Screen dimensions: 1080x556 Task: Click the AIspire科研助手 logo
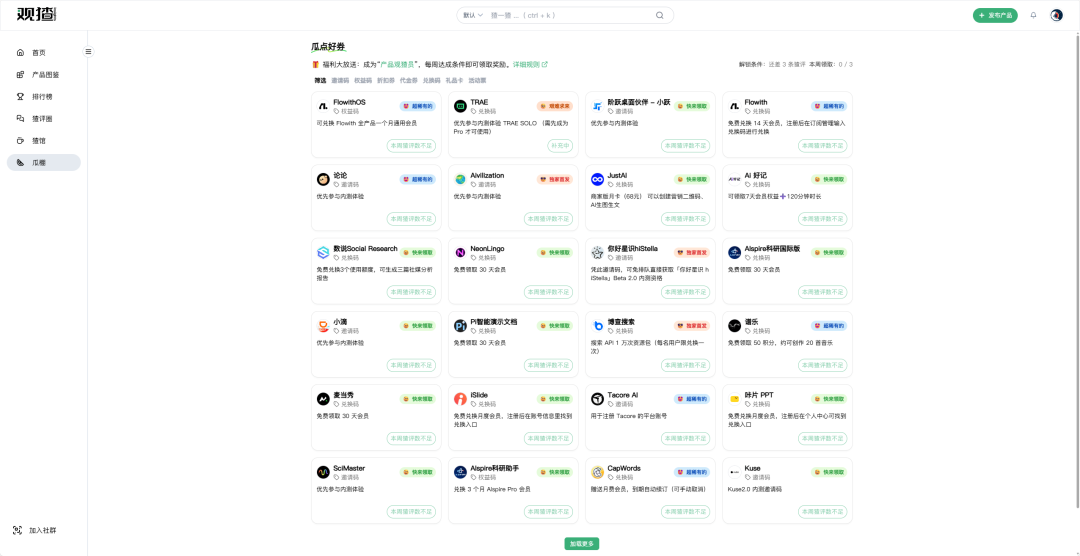460,473
